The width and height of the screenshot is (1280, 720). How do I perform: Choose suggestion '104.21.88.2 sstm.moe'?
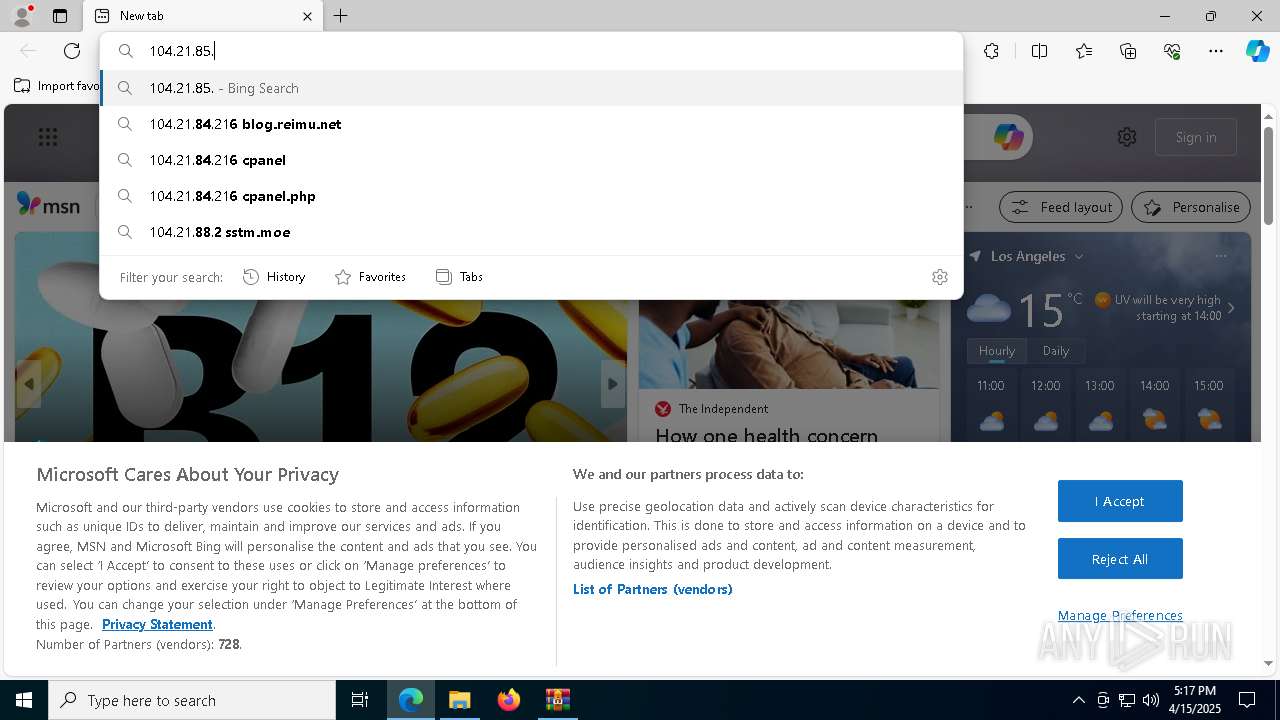pyautogui.click(x=531, y=232)
